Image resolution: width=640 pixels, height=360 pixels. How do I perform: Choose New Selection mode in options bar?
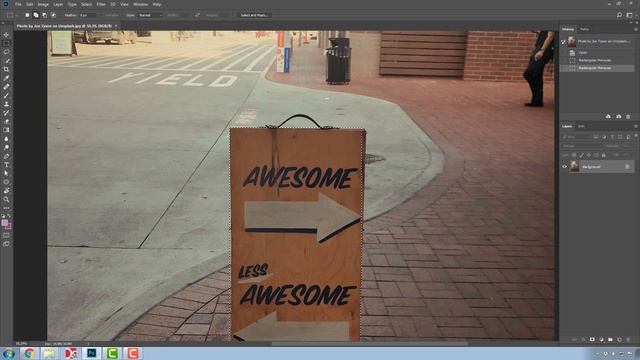click(x=27, y=15)
